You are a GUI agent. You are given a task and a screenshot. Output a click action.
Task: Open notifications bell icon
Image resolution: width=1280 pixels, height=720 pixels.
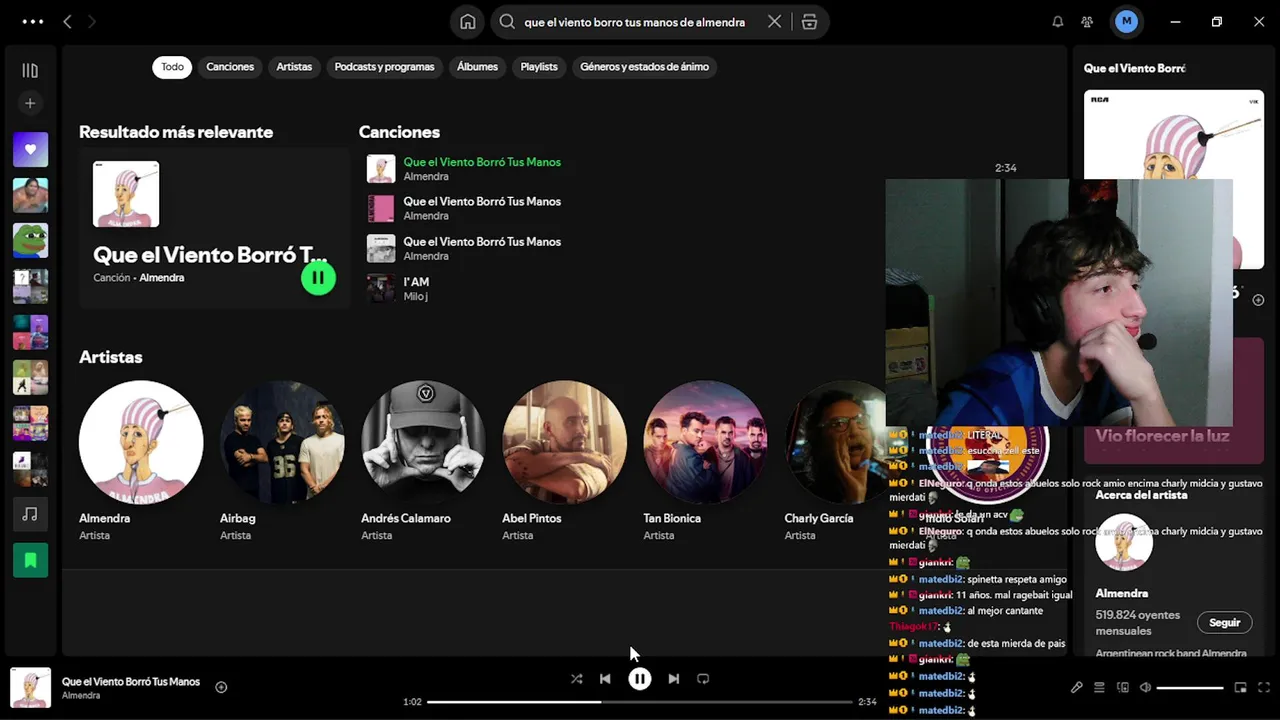tap(1058, 22)
